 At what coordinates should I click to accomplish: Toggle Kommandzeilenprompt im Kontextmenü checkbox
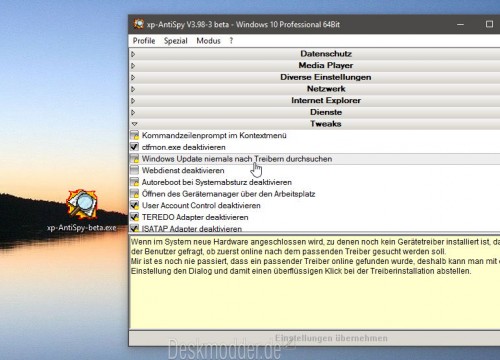coord(134,135)
